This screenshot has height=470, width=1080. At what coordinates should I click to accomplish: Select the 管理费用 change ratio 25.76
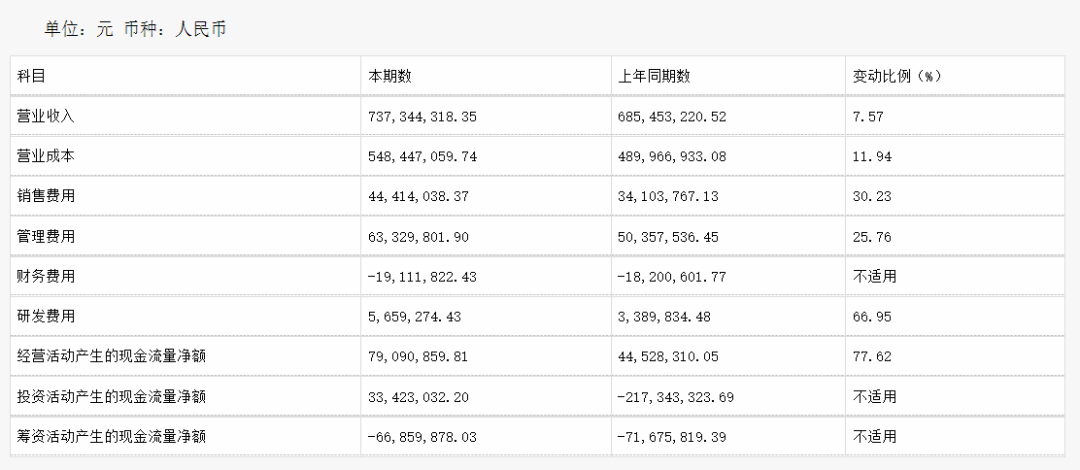(872, 237)
